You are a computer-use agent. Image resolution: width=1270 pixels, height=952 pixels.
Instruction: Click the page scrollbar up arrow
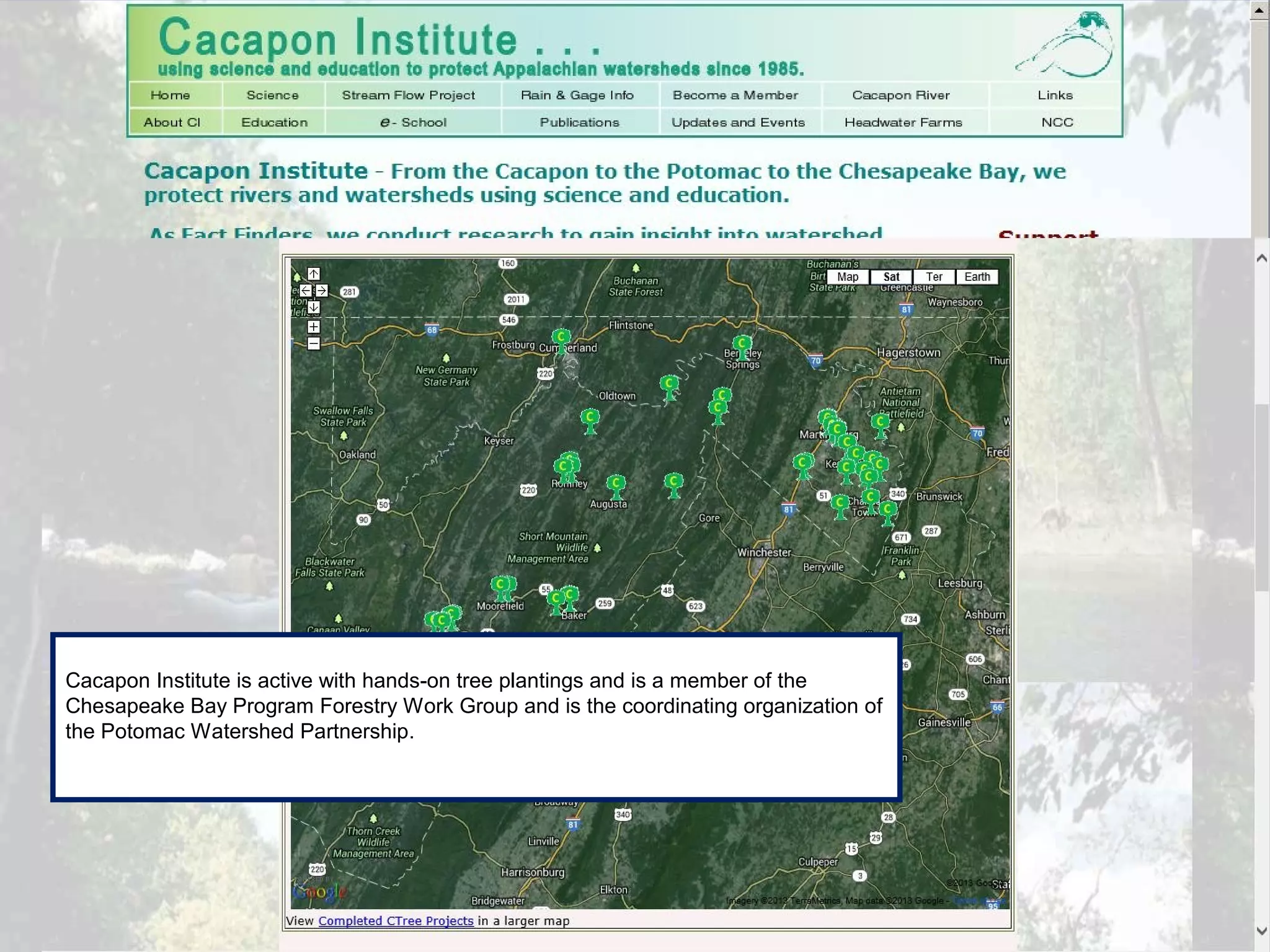(1259, 11)
